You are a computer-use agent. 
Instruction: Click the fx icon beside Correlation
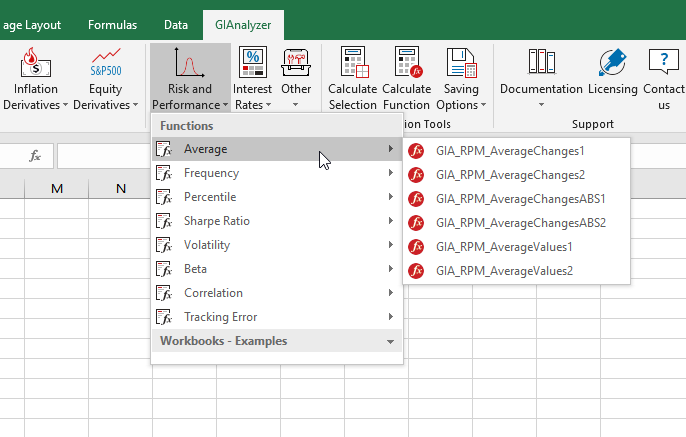pos(164,293)
